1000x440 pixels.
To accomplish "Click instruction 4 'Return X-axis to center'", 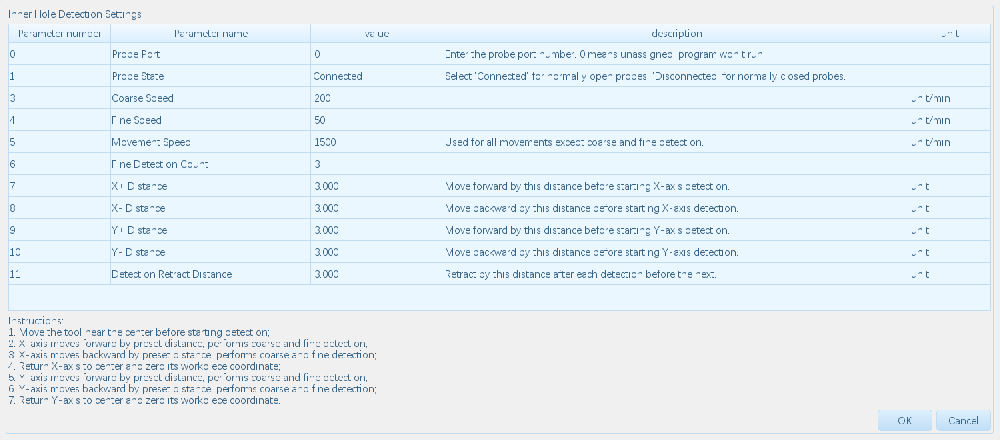I will point(144,367).
